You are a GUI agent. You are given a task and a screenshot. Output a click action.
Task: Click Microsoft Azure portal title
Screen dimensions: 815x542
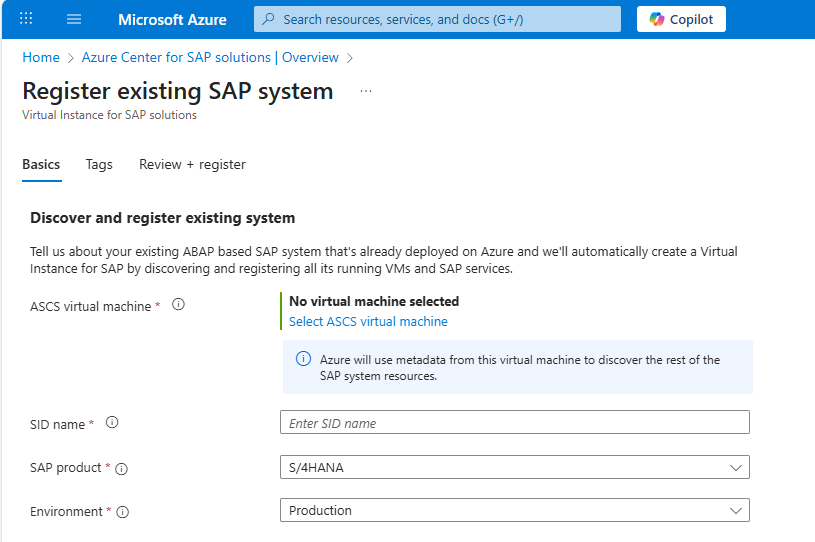point(172,20)
